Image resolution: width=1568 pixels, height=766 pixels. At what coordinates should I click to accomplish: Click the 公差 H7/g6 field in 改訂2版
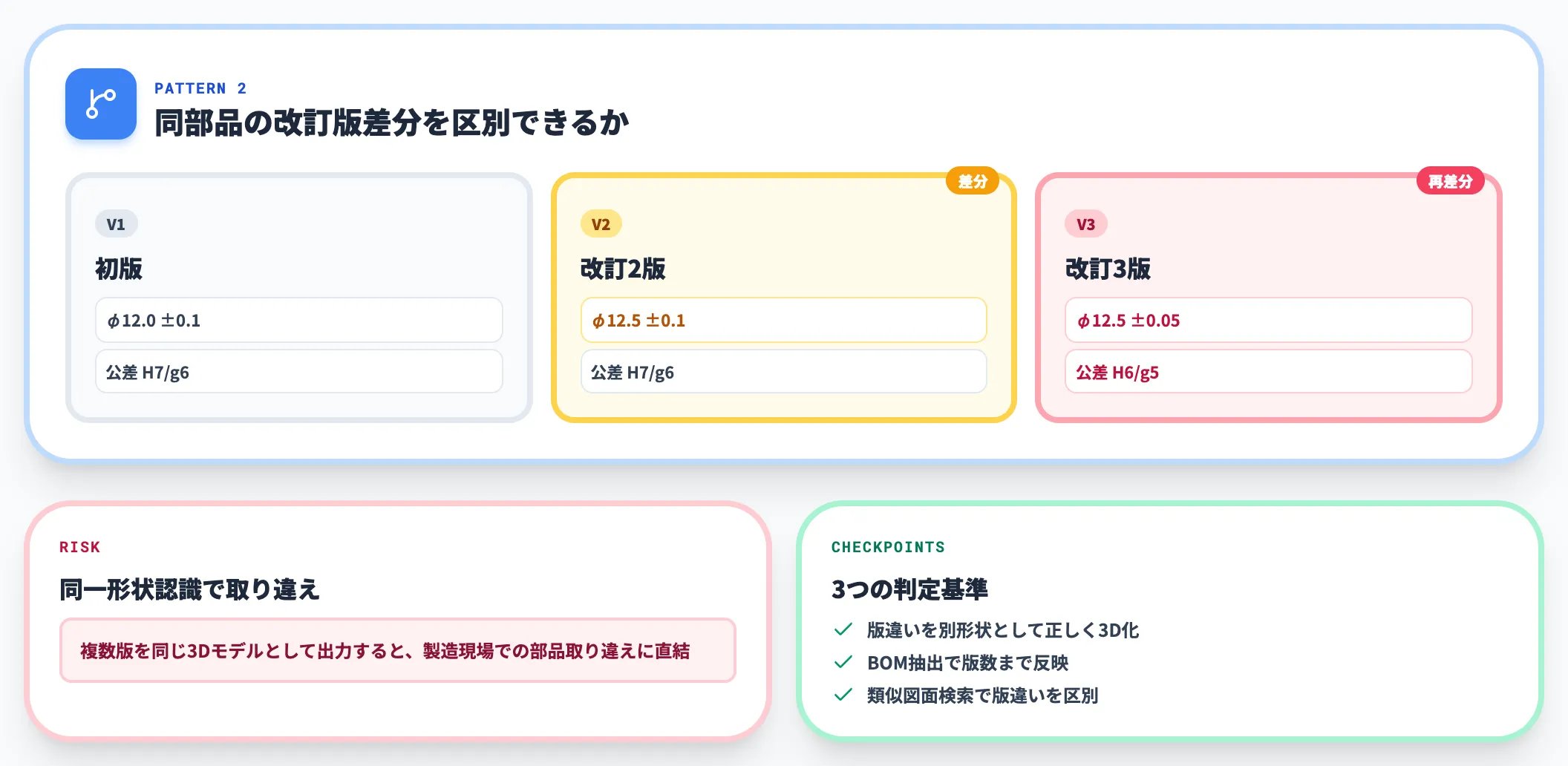[784, 372]
